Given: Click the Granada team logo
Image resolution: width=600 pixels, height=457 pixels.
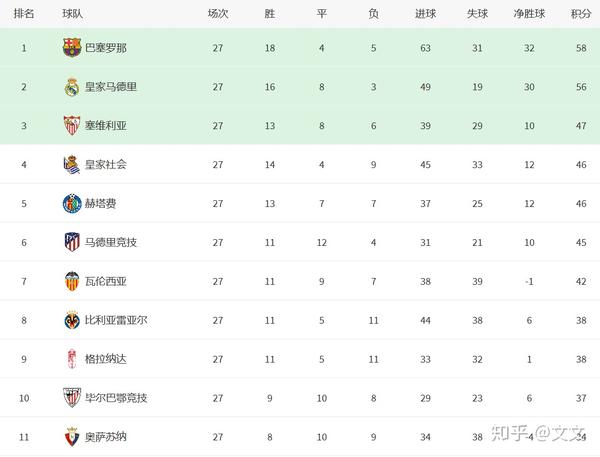Looking at the screenshot, I should point(72,359).
